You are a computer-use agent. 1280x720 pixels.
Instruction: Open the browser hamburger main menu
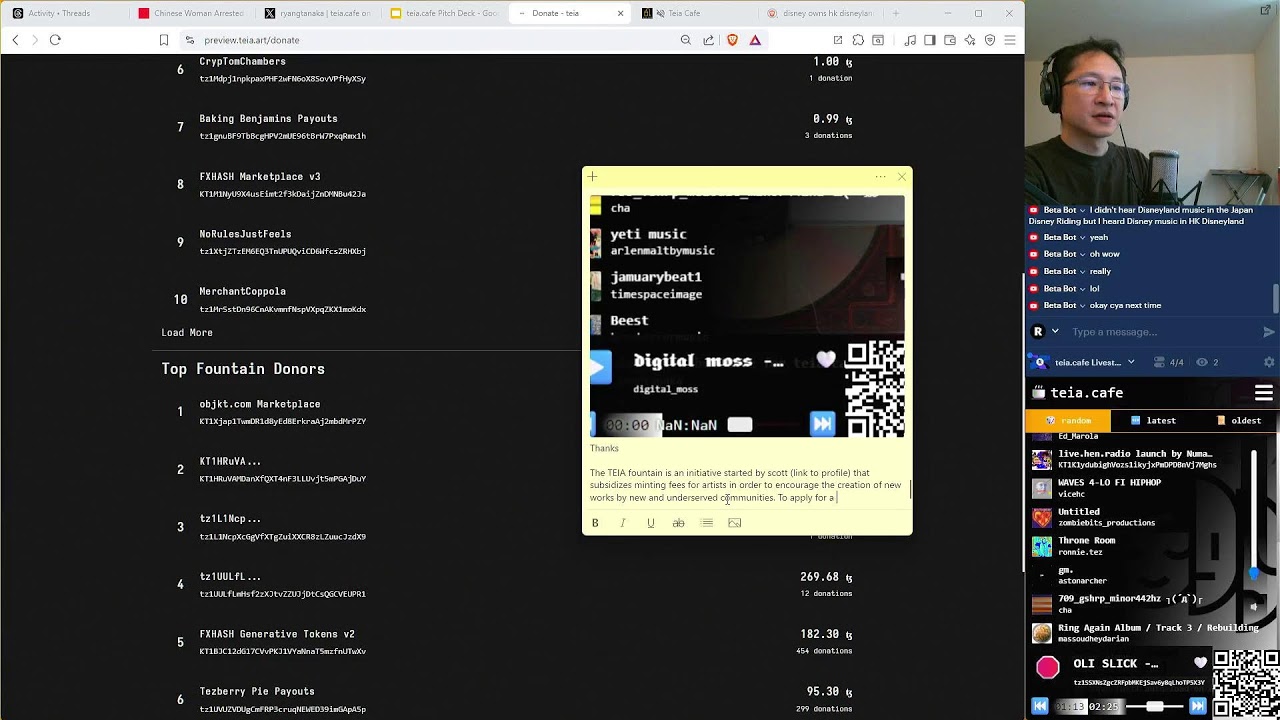pos(1010,40)
